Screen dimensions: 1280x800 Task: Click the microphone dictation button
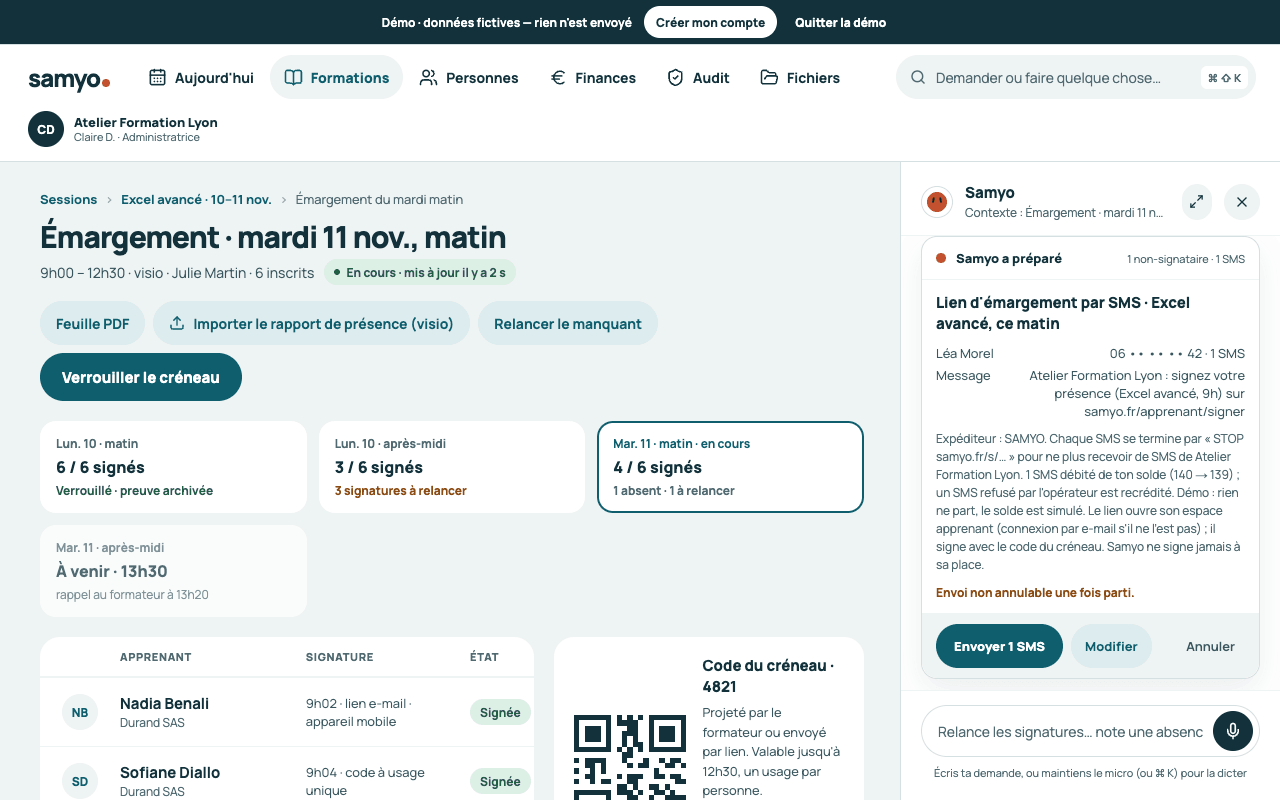[x=1233, y=731]
